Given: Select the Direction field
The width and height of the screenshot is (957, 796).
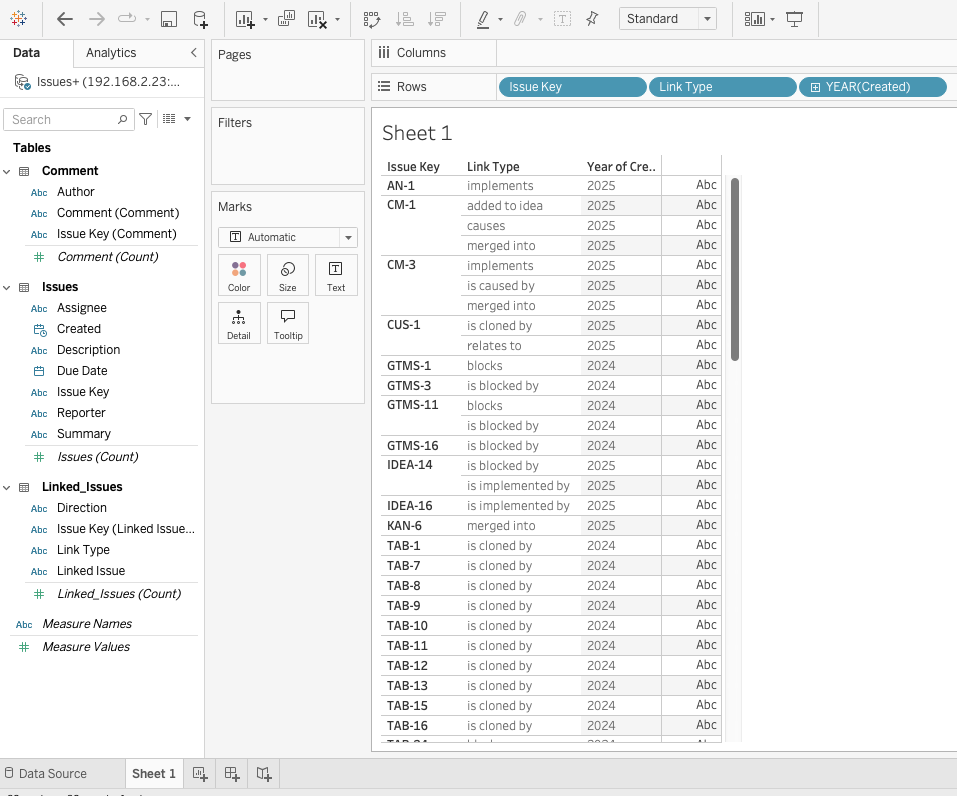Looking at the screenshot, I should (82, 508).
